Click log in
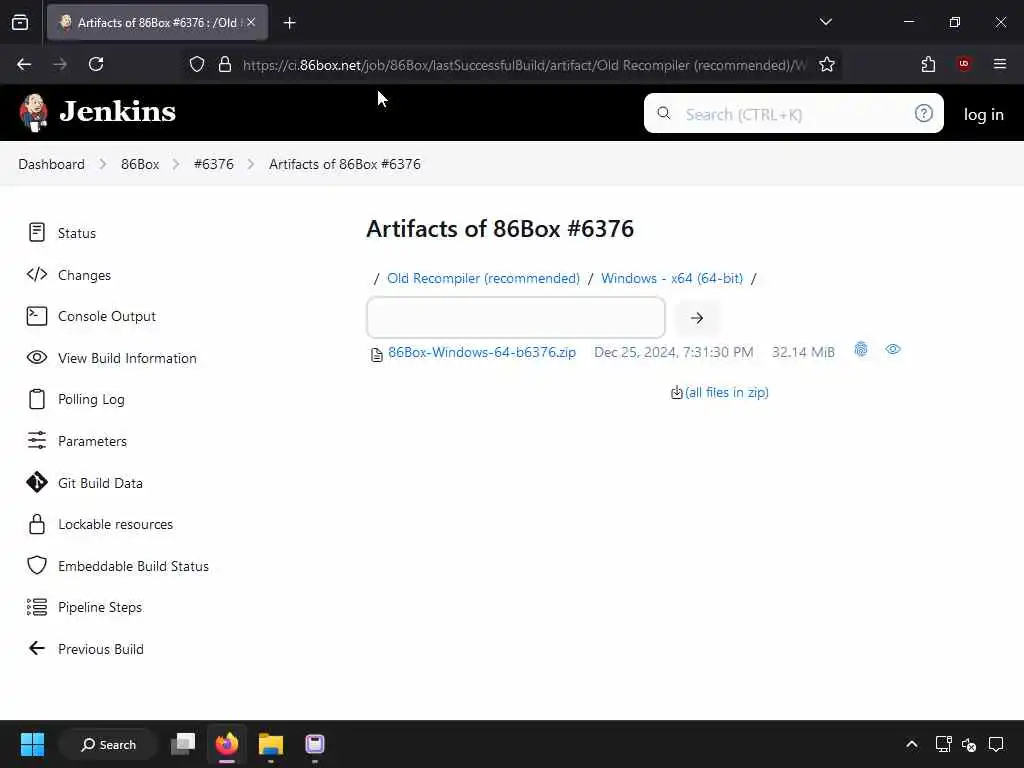The height and width of the screenshot is (768, 1024). pos(984,114)
